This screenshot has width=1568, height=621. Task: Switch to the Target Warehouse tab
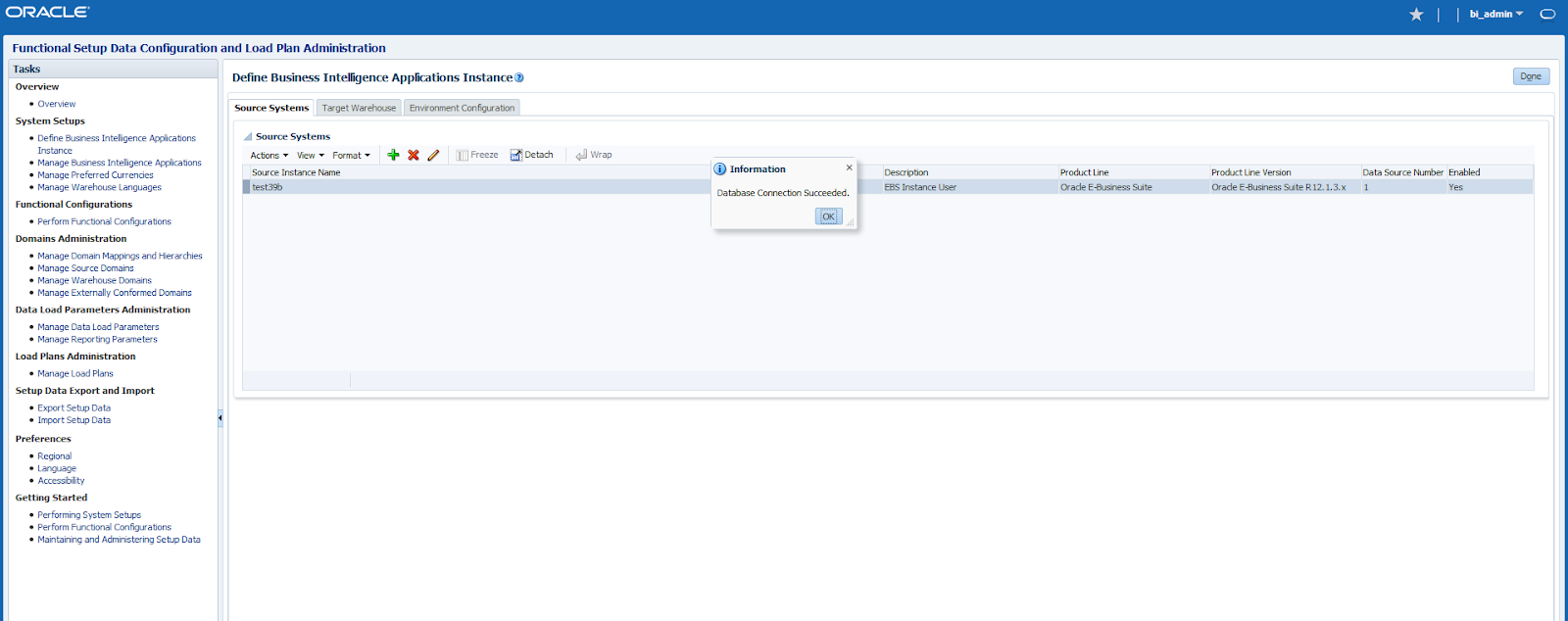click(x=359, y=108)
